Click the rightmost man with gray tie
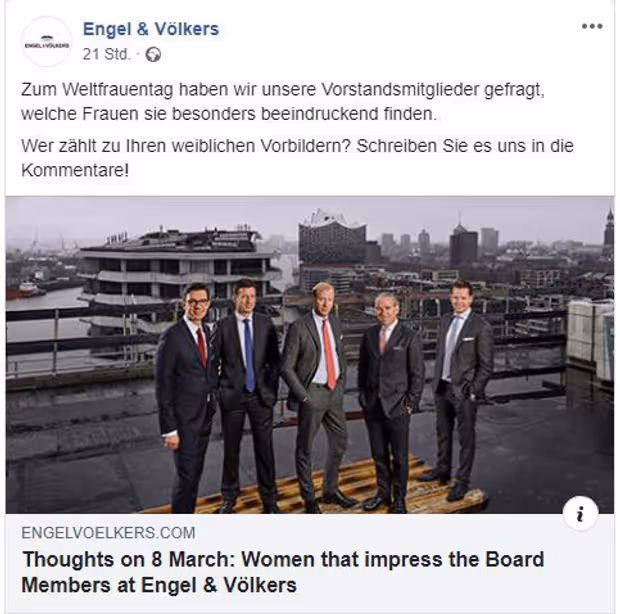Image resolution: width=620 pixels, height=614 pixels. point(461,389)
